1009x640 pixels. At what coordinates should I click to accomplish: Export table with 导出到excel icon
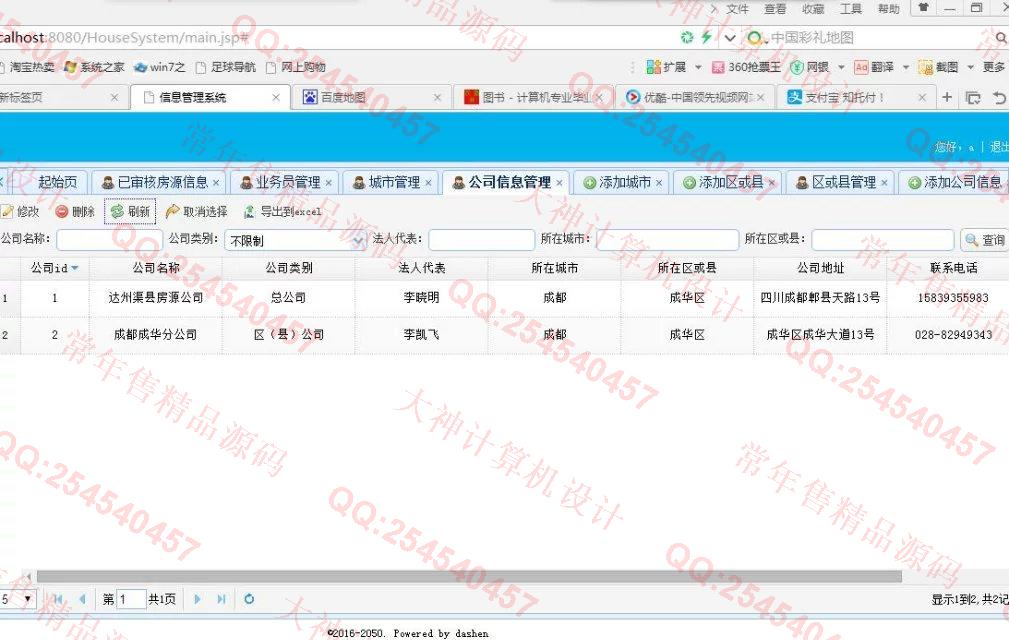click(249, 212)
